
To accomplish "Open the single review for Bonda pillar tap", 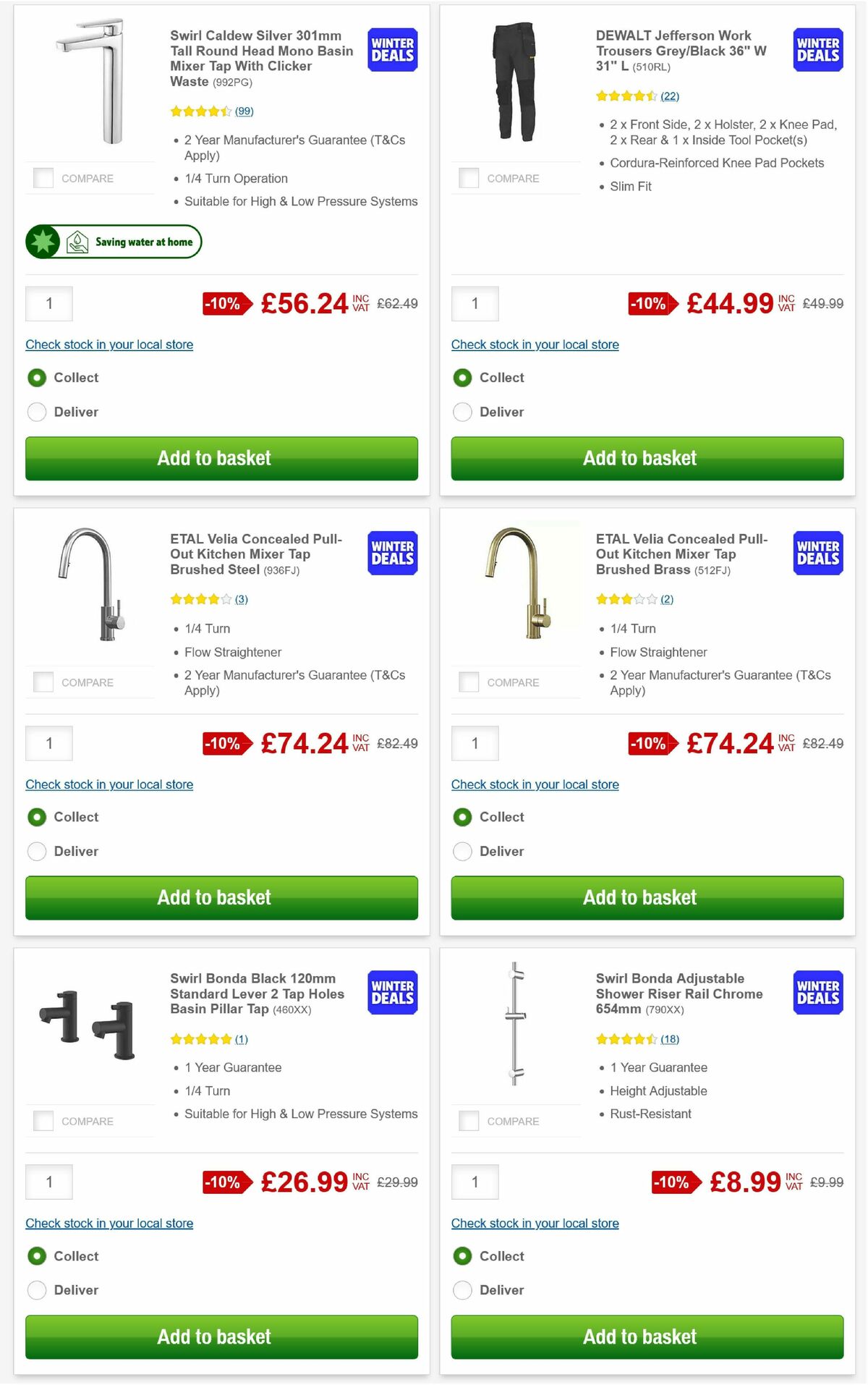I will (x=242, y=1038).
